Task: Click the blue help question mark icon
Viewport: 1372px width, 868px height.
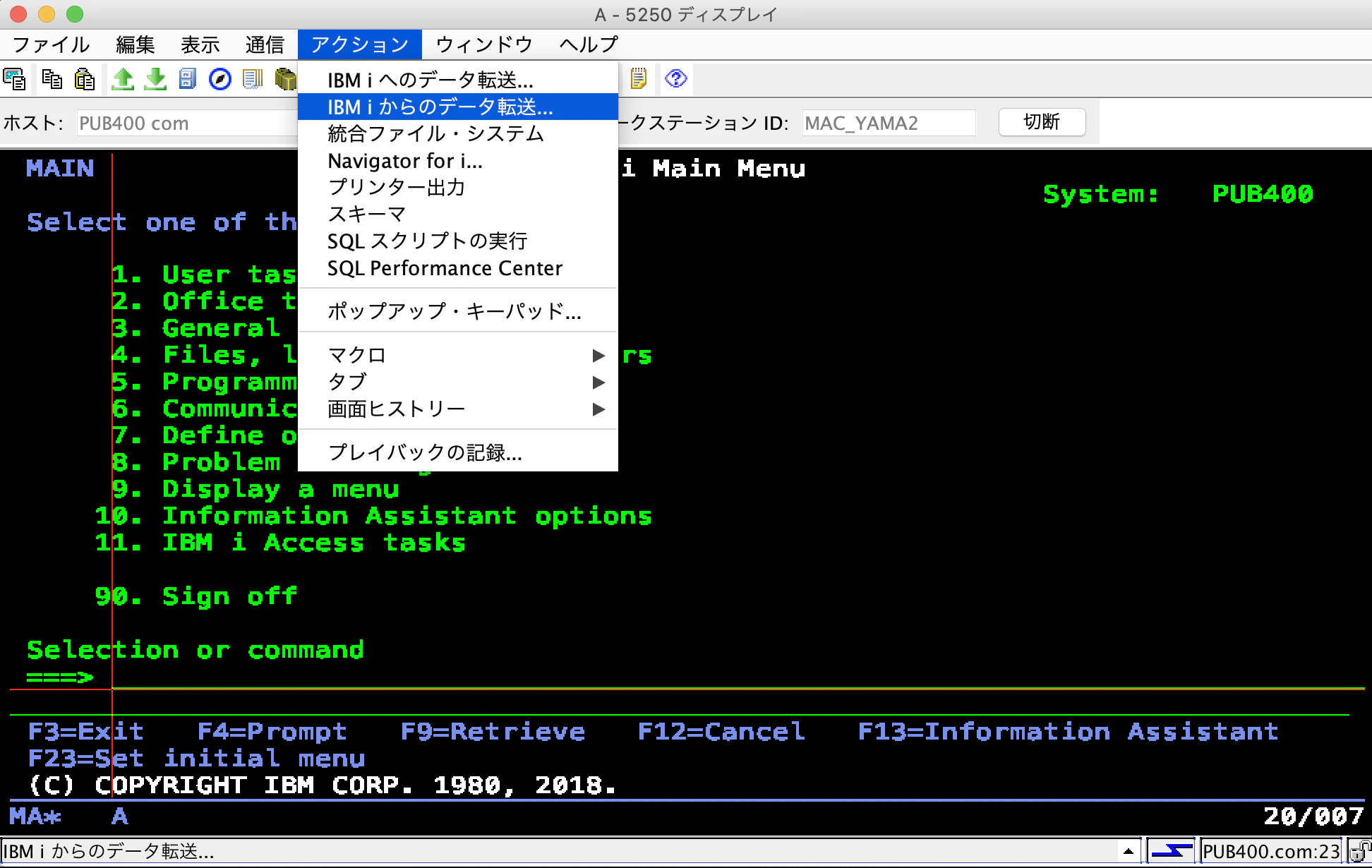Action: (x=675, y=78)
